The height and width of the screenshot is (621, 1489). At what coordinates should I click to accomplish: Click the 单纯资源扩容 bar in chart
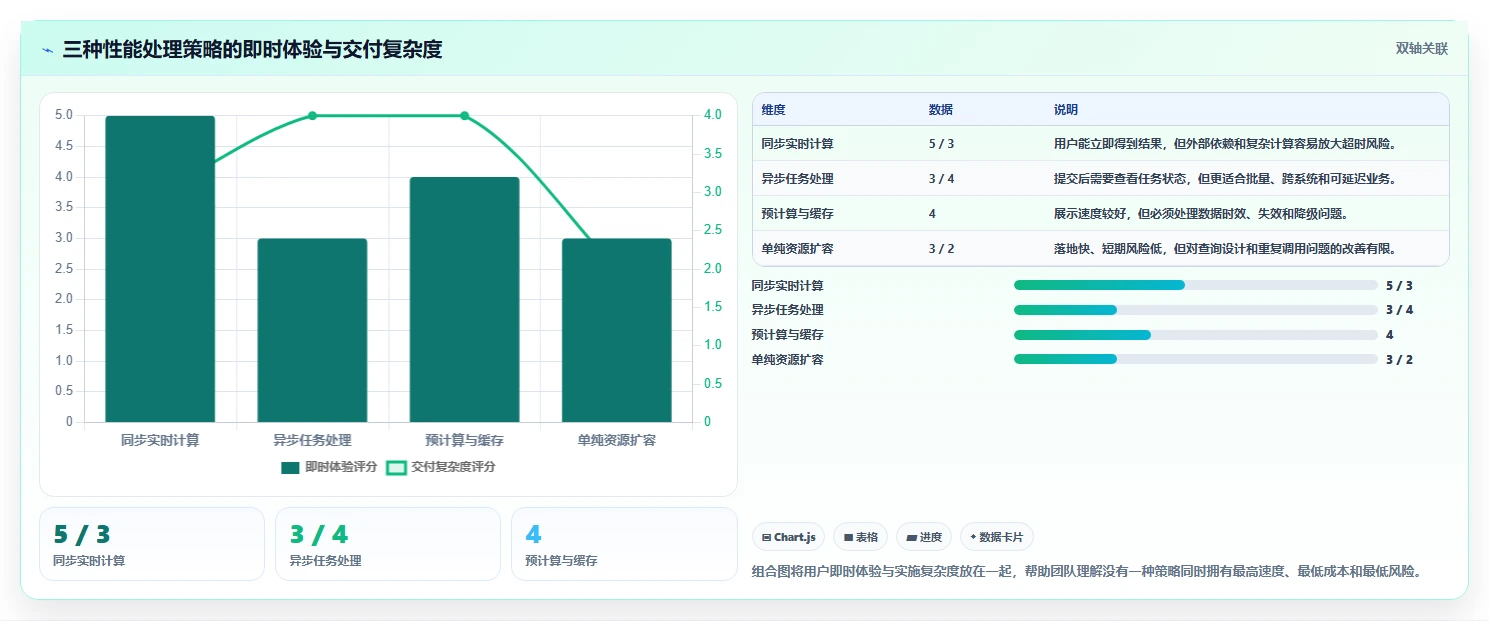click(x=616, y=330)
